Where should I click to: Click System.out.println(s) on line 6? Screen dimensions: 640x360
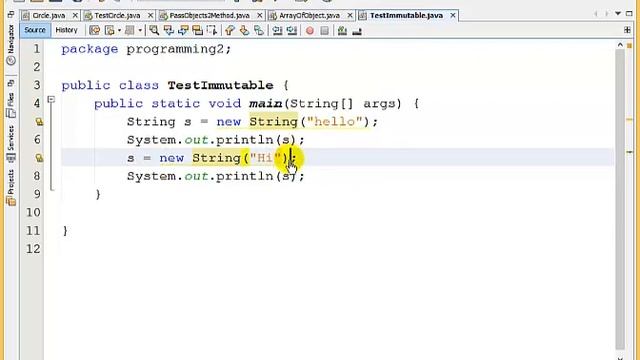tap(216, 140)
